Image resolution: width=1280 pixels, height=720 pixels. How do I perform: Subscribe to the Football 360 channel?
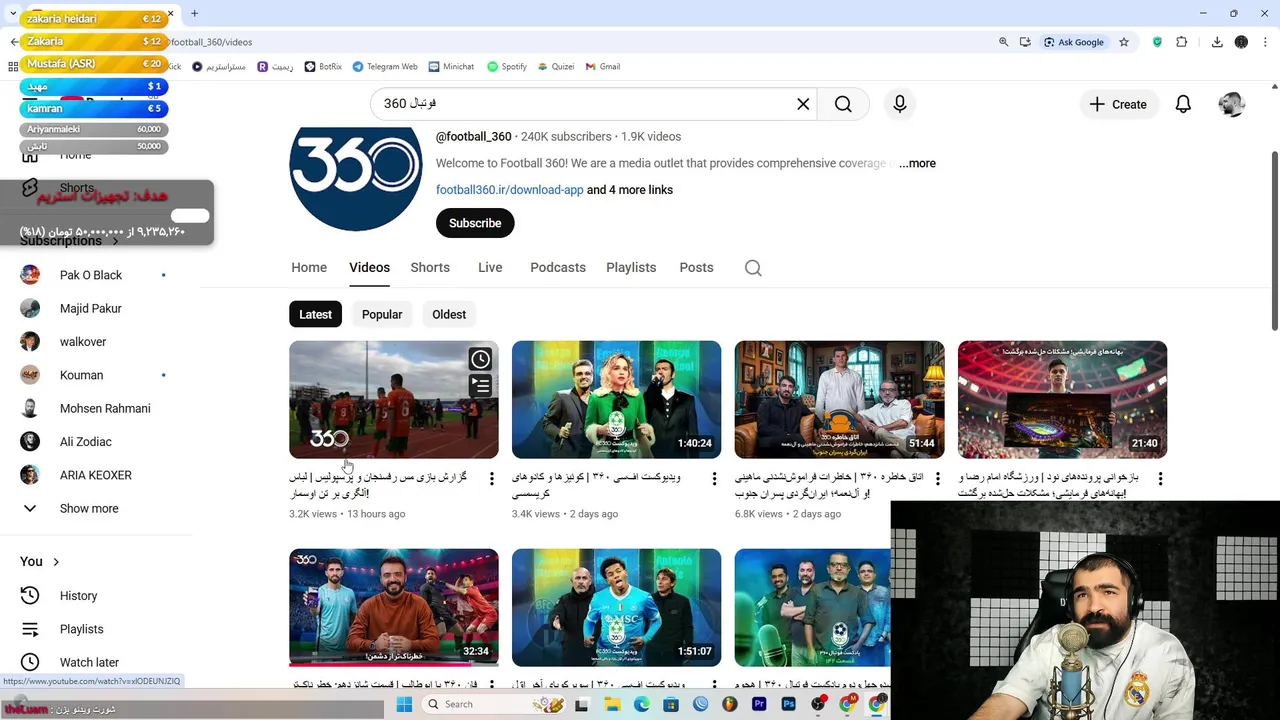[475, 223]
